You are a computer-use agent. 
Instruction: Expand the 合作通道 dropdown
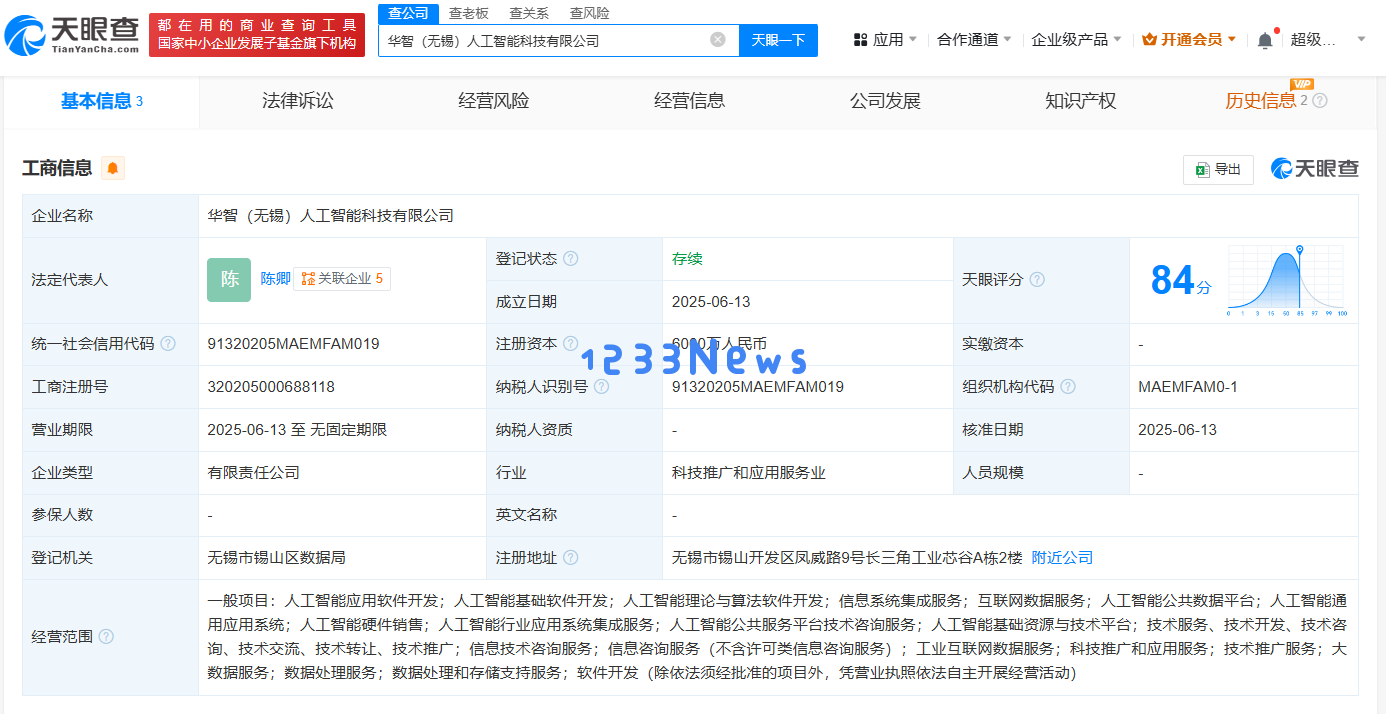coord(974,40)
